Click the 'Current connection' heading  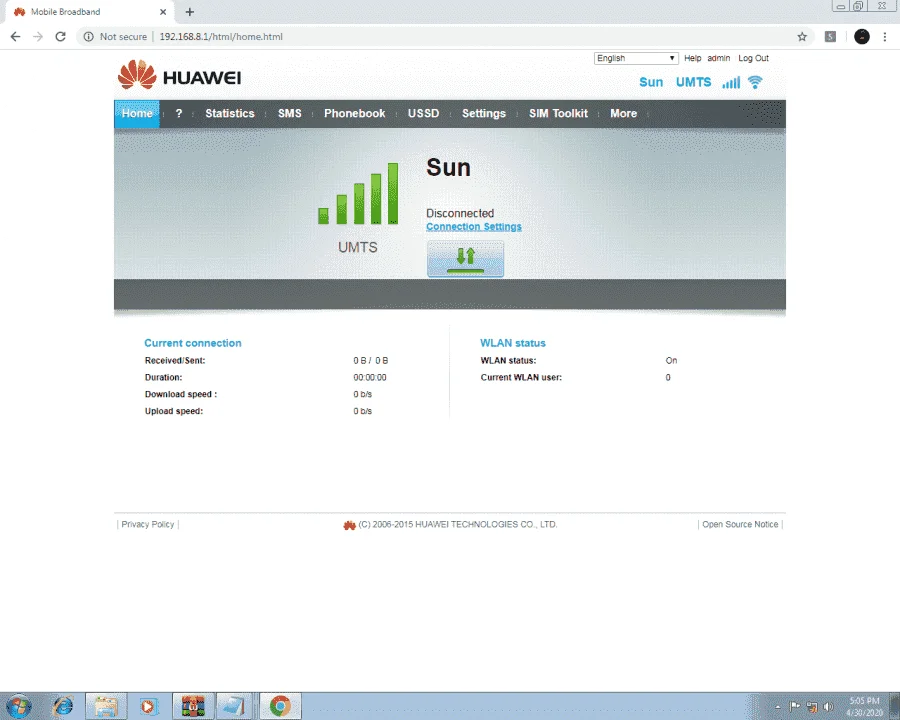tap(193, 343)
